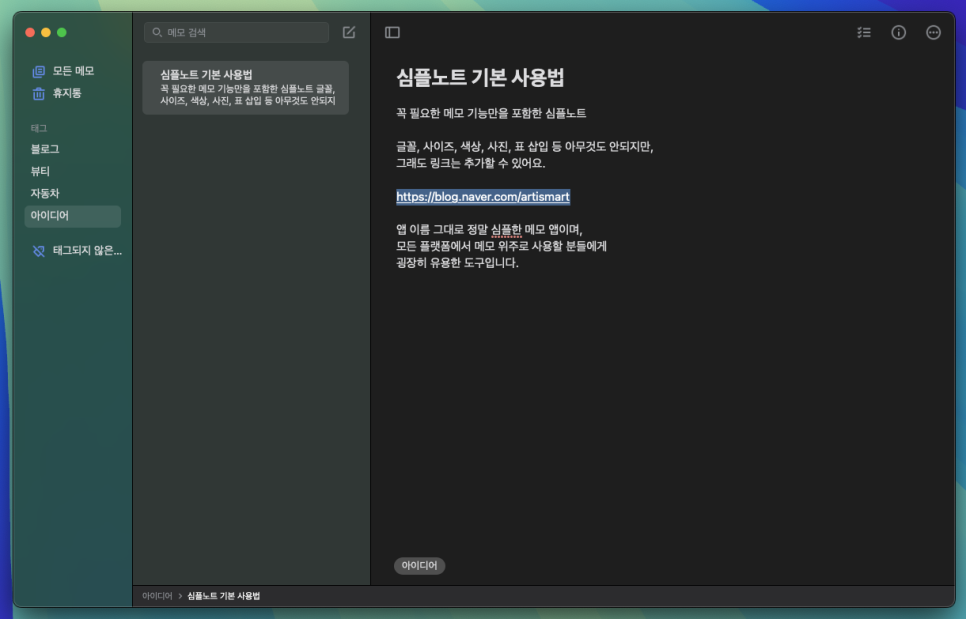Click the line 꼭 필요한 메모 기능만을 포함한 심플노트
966x619 pixels.
(491, 113)
